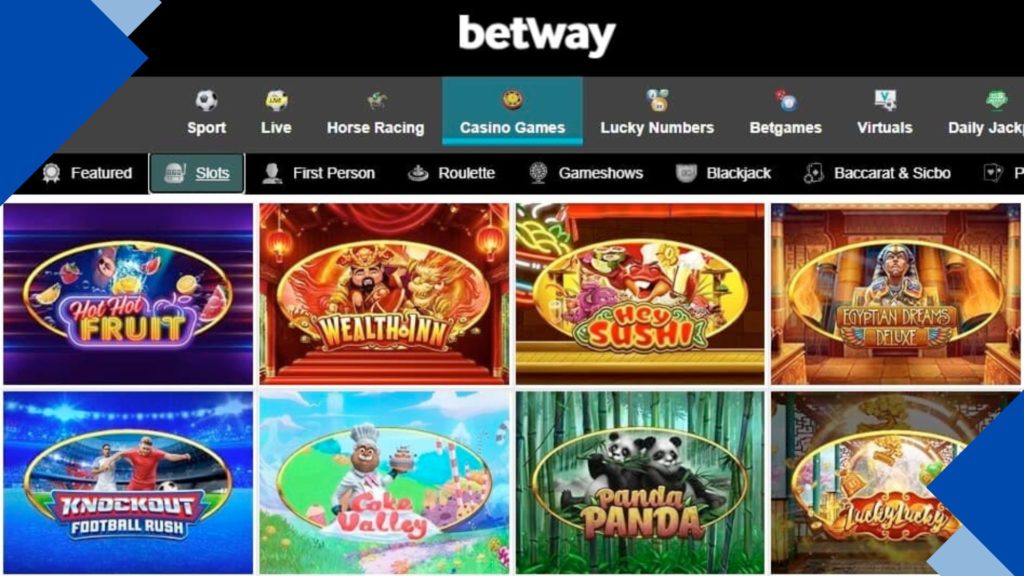This screenshot has width=1024, height=576.
Task: Select the Roulette wheel icon
Action: [x=418, y=173]
